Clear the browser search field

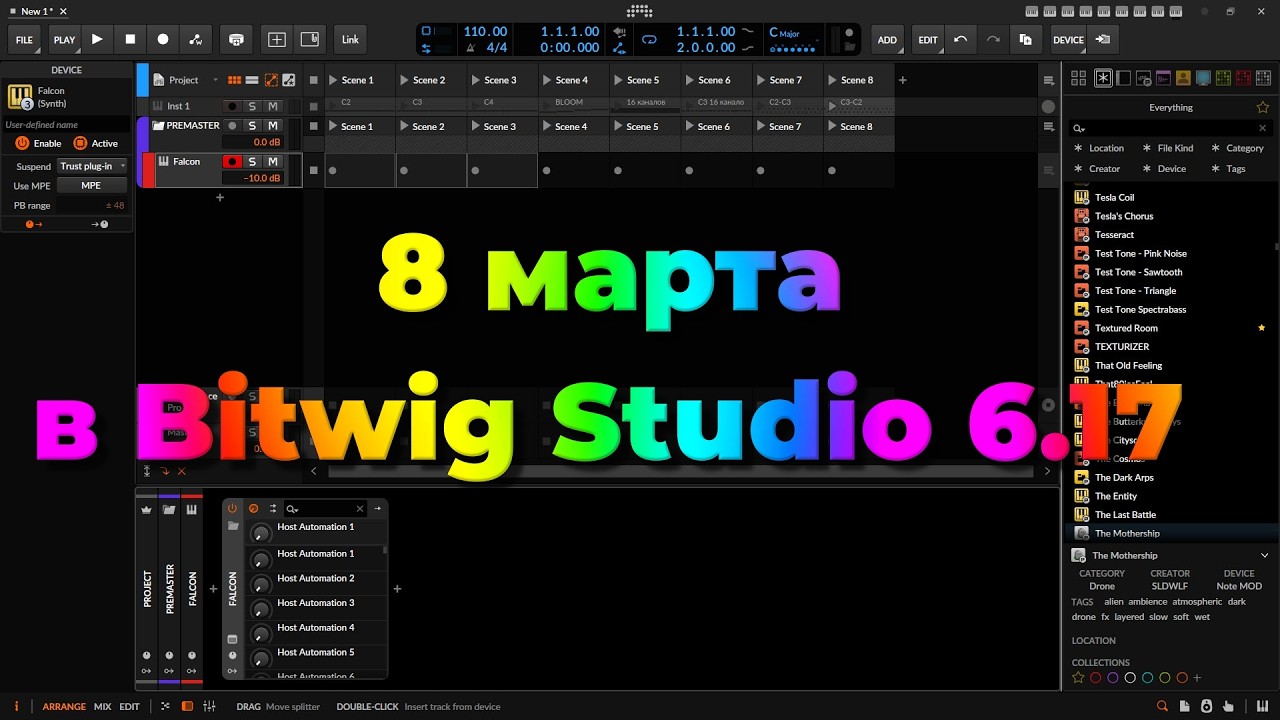click(1262, 128)
